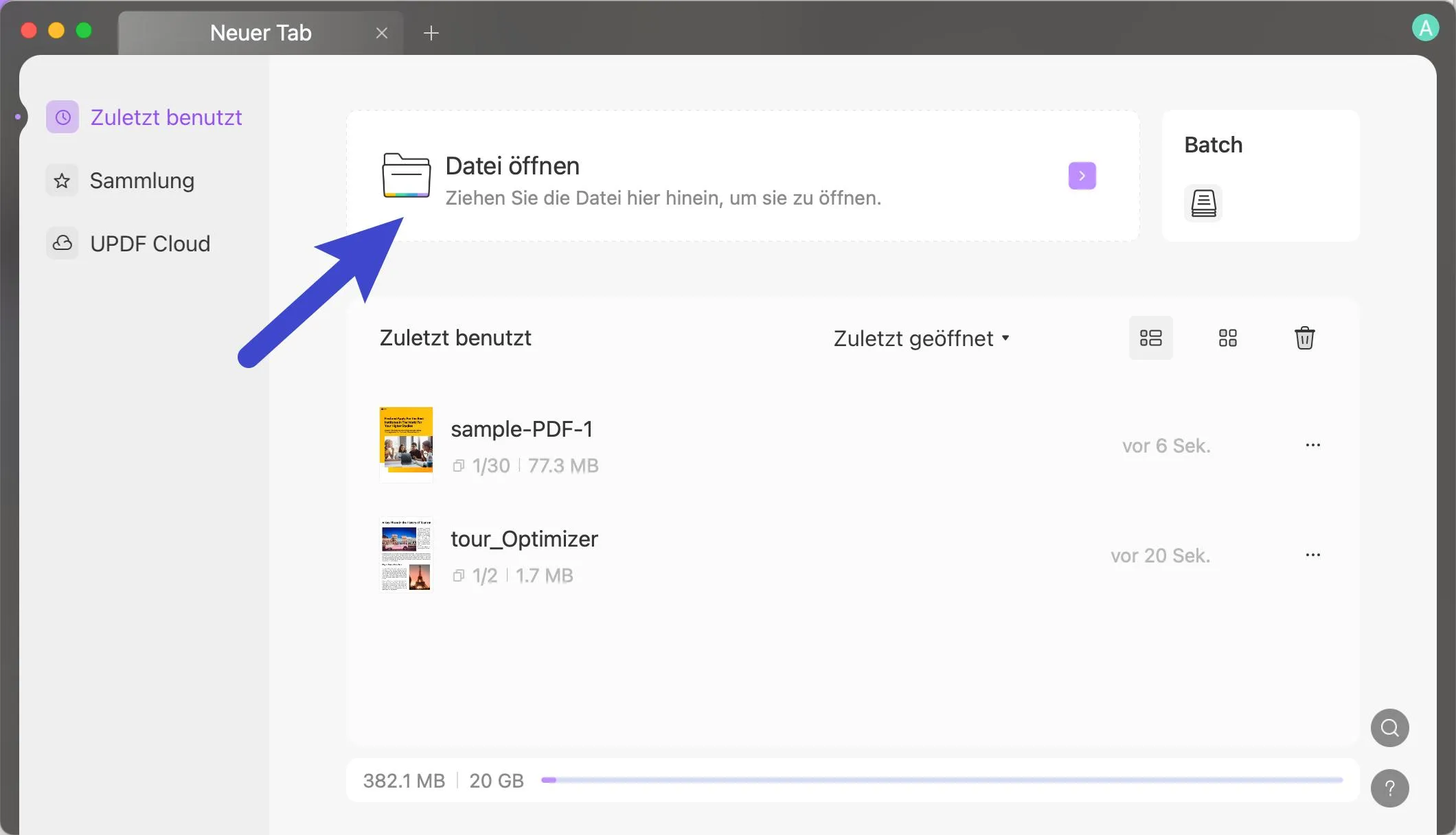Switch to grid view of recent files
The width and height of the screenshot is (1456, 835).
pyautogui.click(x=1228, y=337)
